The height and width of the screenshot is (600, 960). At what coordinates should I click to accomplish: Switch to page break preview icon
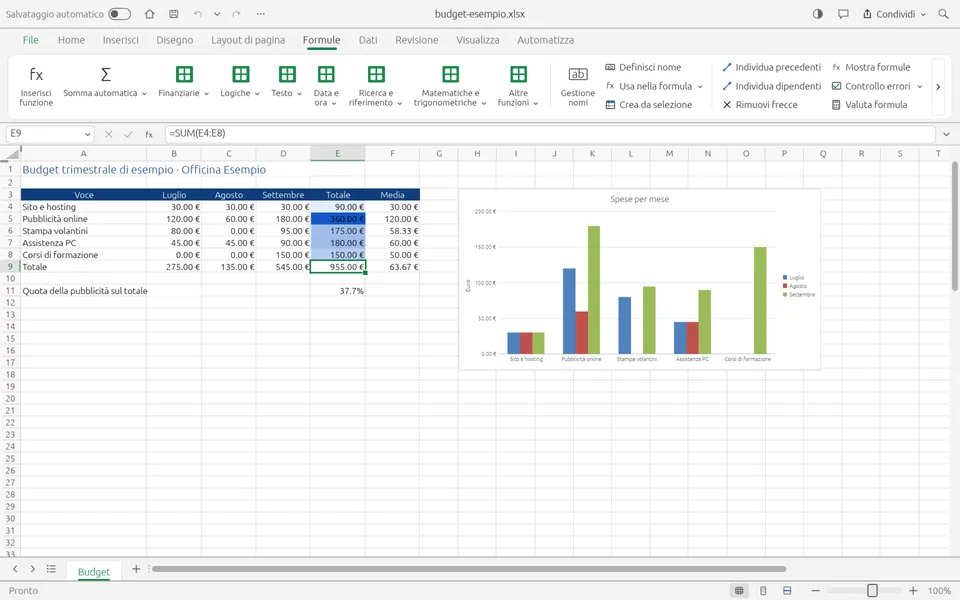pyautogui.click(x=787, y=591)
